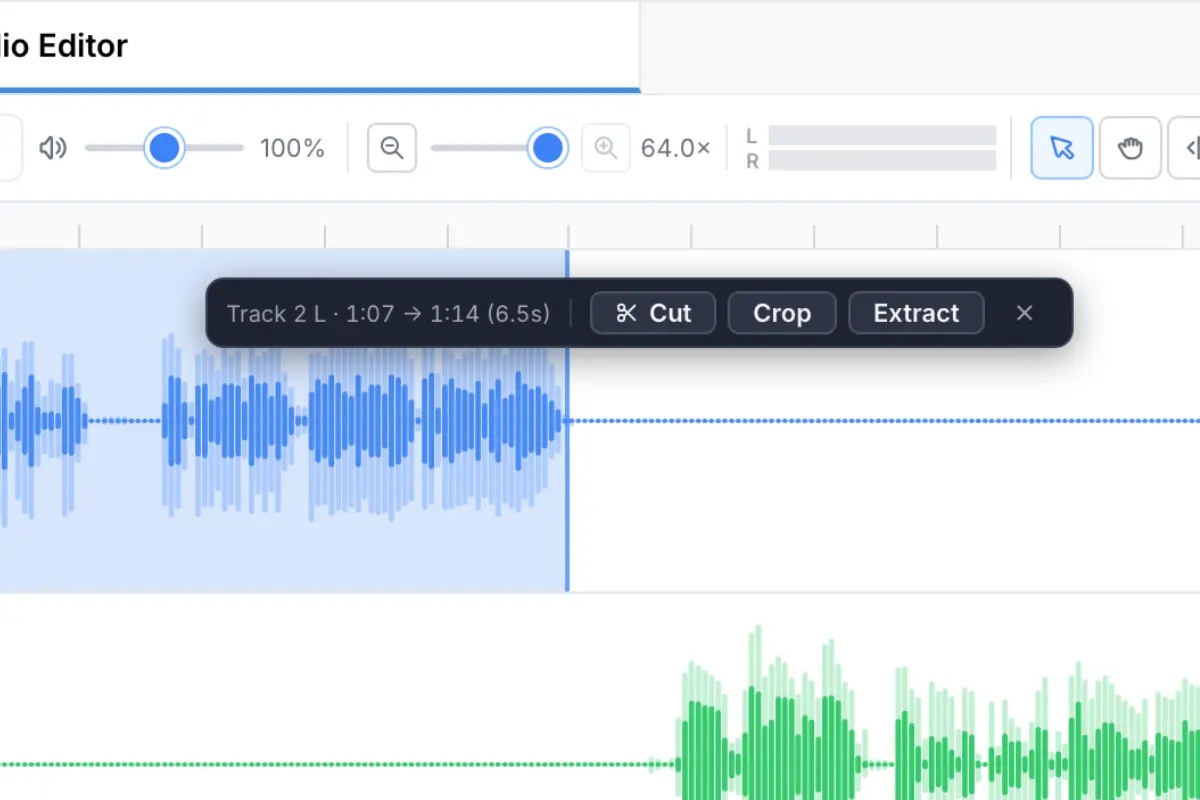Click the volume speaker icon
The width and height of the screenshot is (1200, 800).
coord(52,149)
